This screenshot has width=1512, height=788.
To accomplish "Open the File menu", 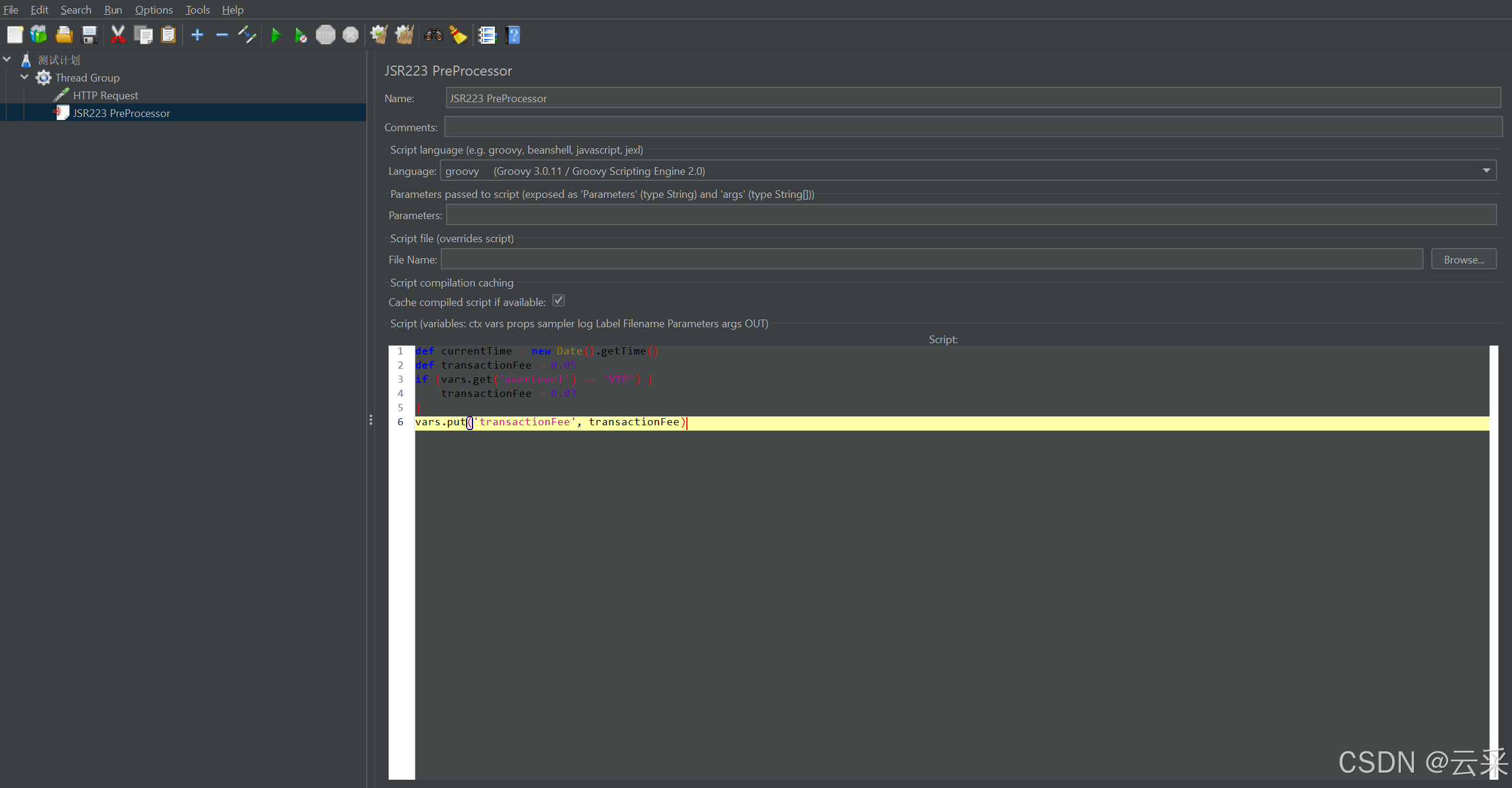I will pos(11,9).
